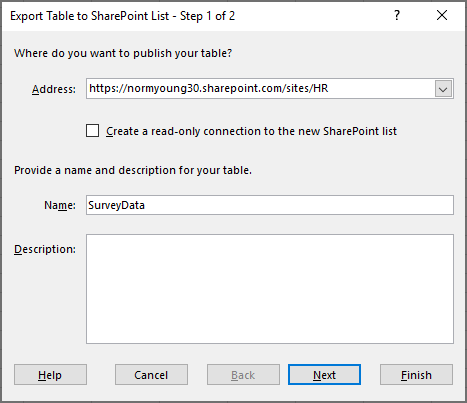Click the Back button
The height and width of the screenshot is (403, 467).
(243, 375)
